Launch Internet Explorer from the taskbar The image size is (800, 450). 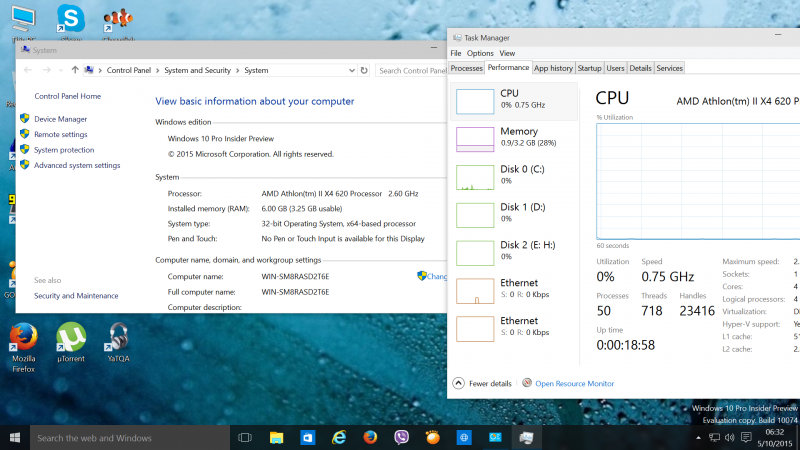pyautogui.click(x=339, y=438)
